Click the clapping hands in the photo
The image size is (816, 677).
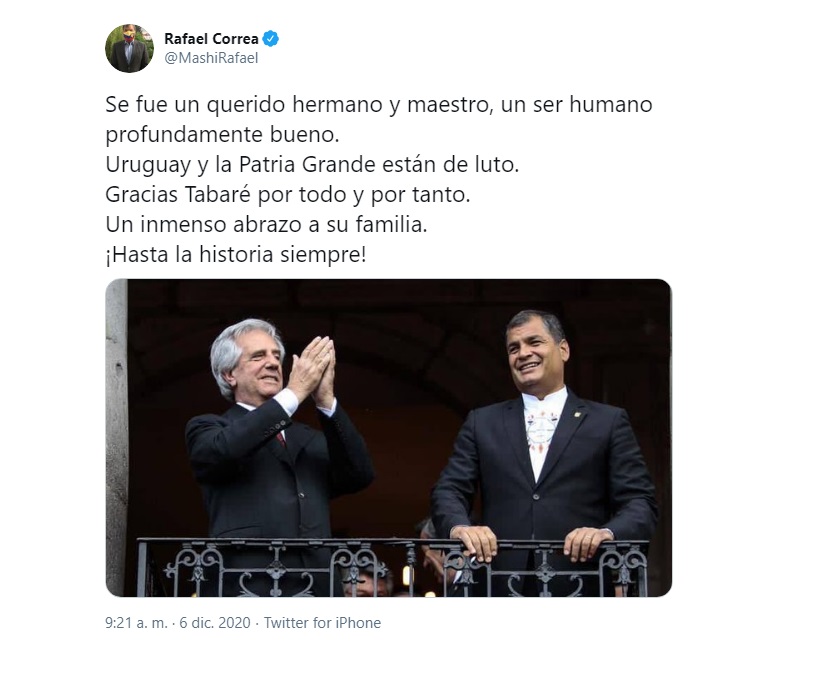click(312, 371)
